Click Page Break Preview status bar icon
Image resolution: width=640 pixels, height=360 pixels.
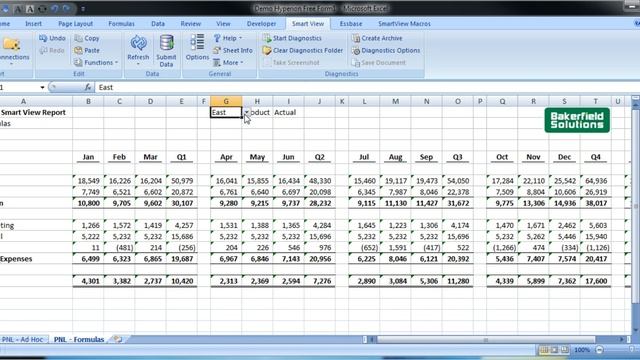[x=564, y=350]
